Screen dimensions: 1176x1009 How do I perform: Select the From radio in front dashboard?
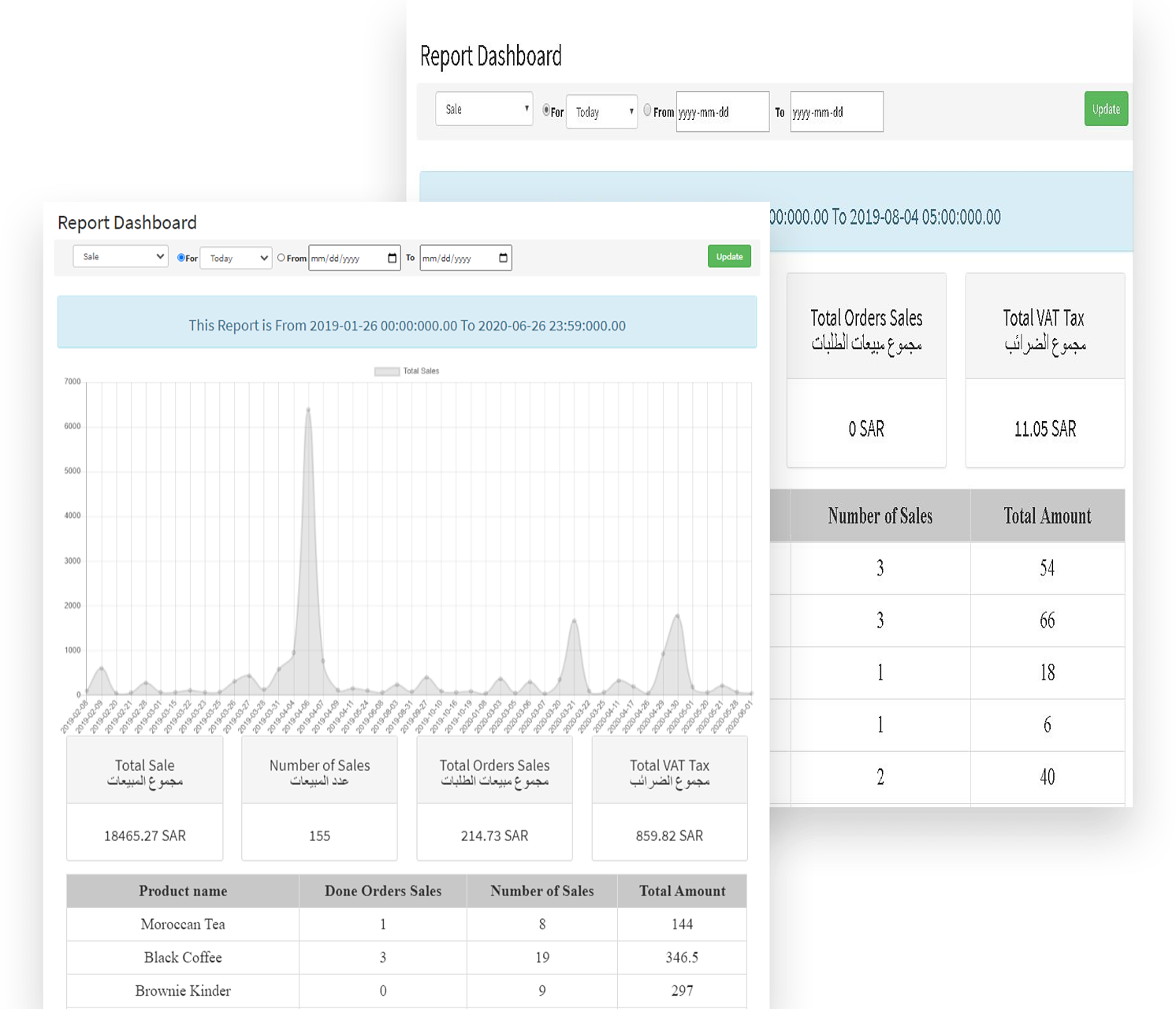281,258
